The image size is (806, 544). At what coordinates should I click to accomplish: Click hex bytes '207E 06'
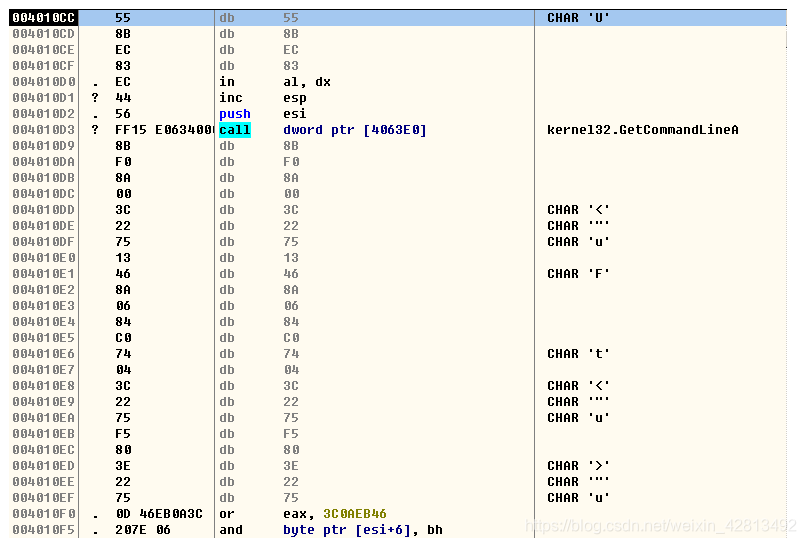click(x=142, y=530)
